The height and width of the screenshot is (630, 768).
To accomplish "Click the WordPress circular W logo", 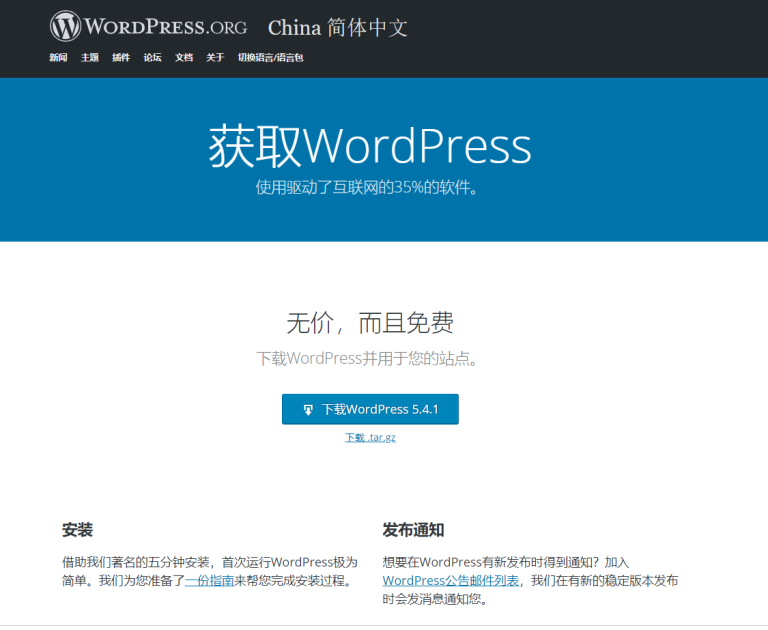I will 66,26.
